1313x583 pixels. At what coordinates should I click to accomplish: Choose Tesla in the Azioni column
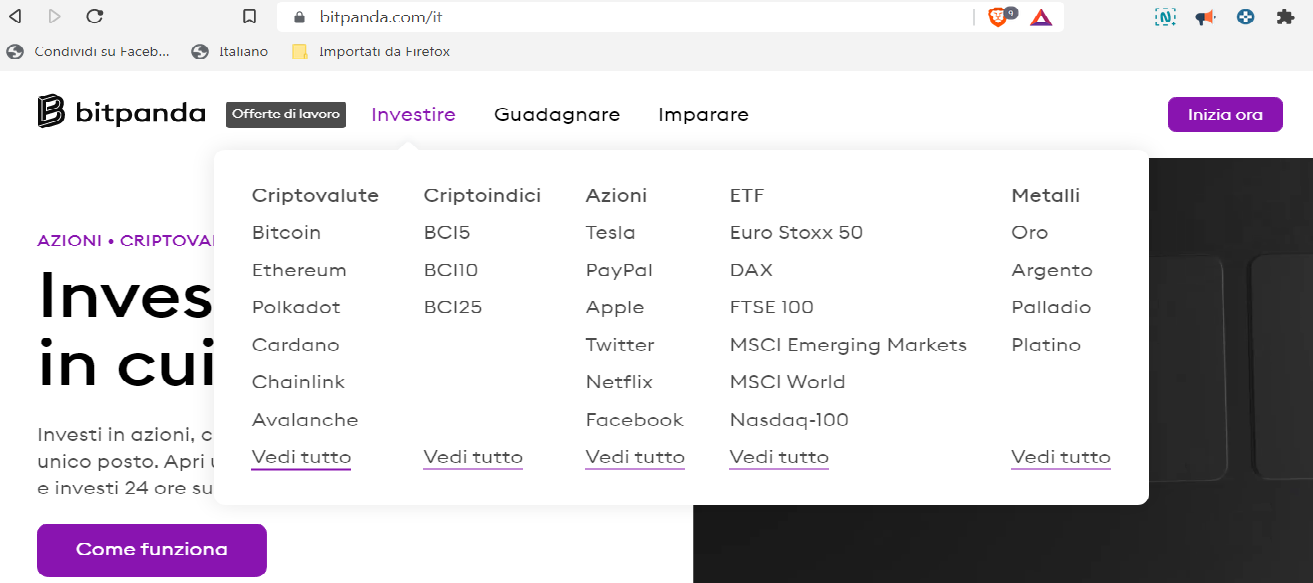click(610, 233)
